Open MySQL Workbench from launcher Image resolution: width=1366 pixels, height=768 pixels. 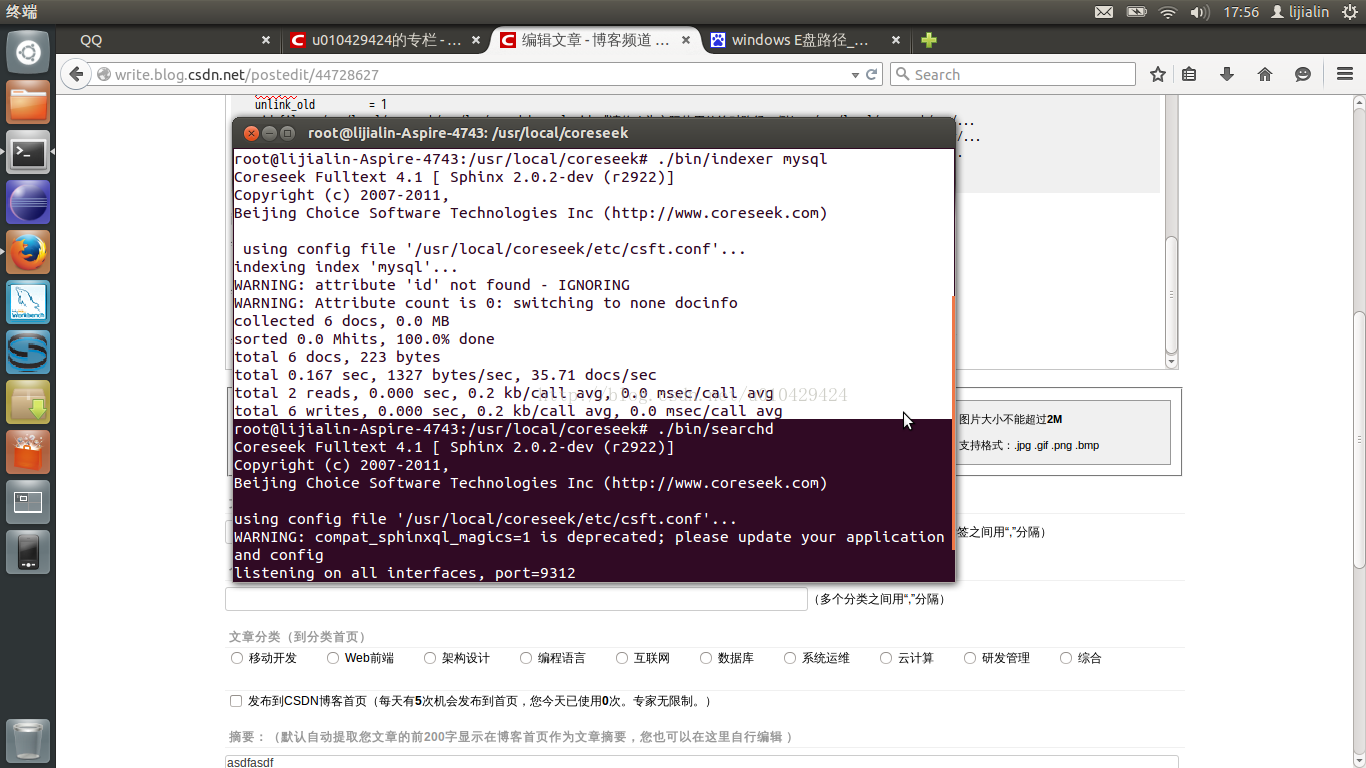pos(28,302)
